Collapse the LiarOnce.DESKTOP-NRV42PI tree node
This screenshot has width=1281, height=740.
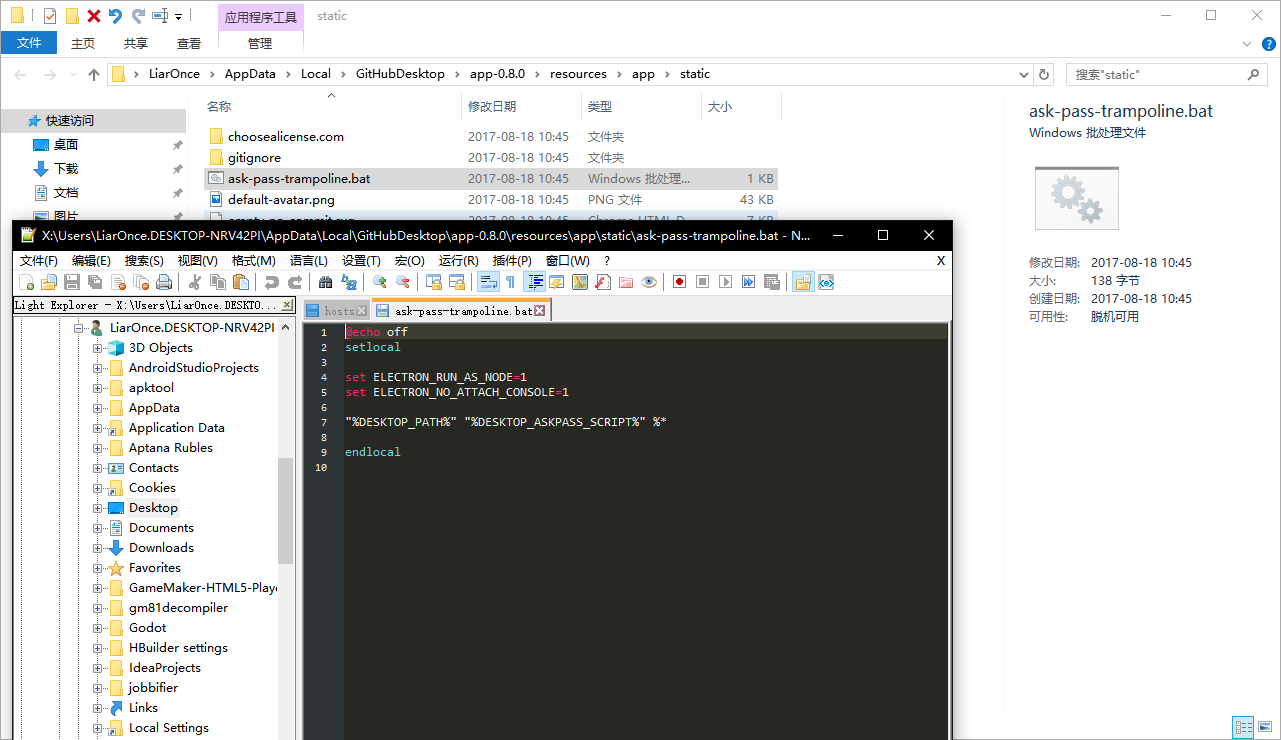click(x=78, y=328)
